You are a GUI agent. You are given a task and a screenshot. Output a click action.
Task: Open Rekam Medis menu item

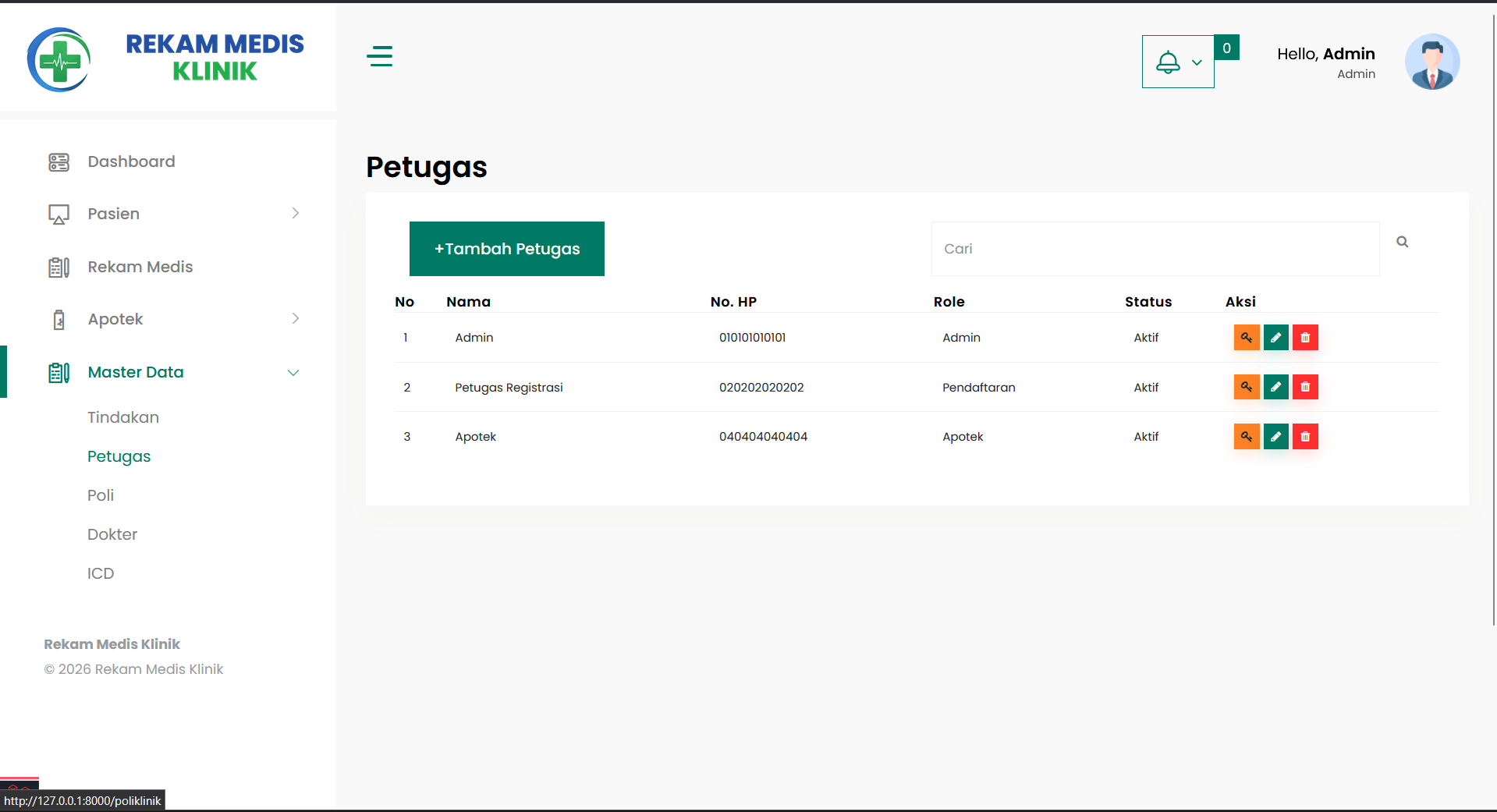pyautogui.click(x=140, y=267)
